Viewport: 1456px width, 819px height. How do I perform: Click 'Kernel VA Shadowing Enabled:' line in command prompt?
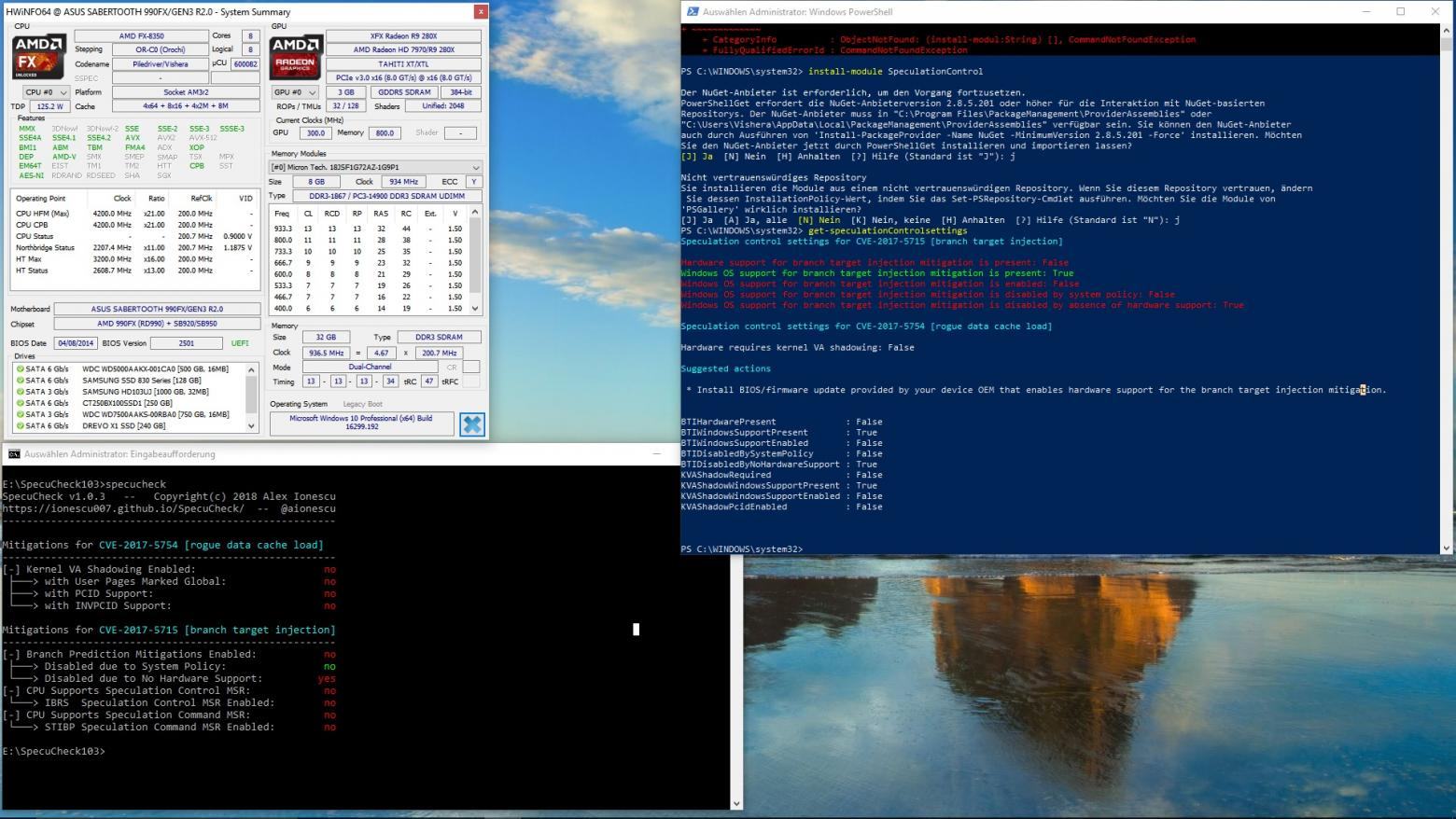pos(111,569)
